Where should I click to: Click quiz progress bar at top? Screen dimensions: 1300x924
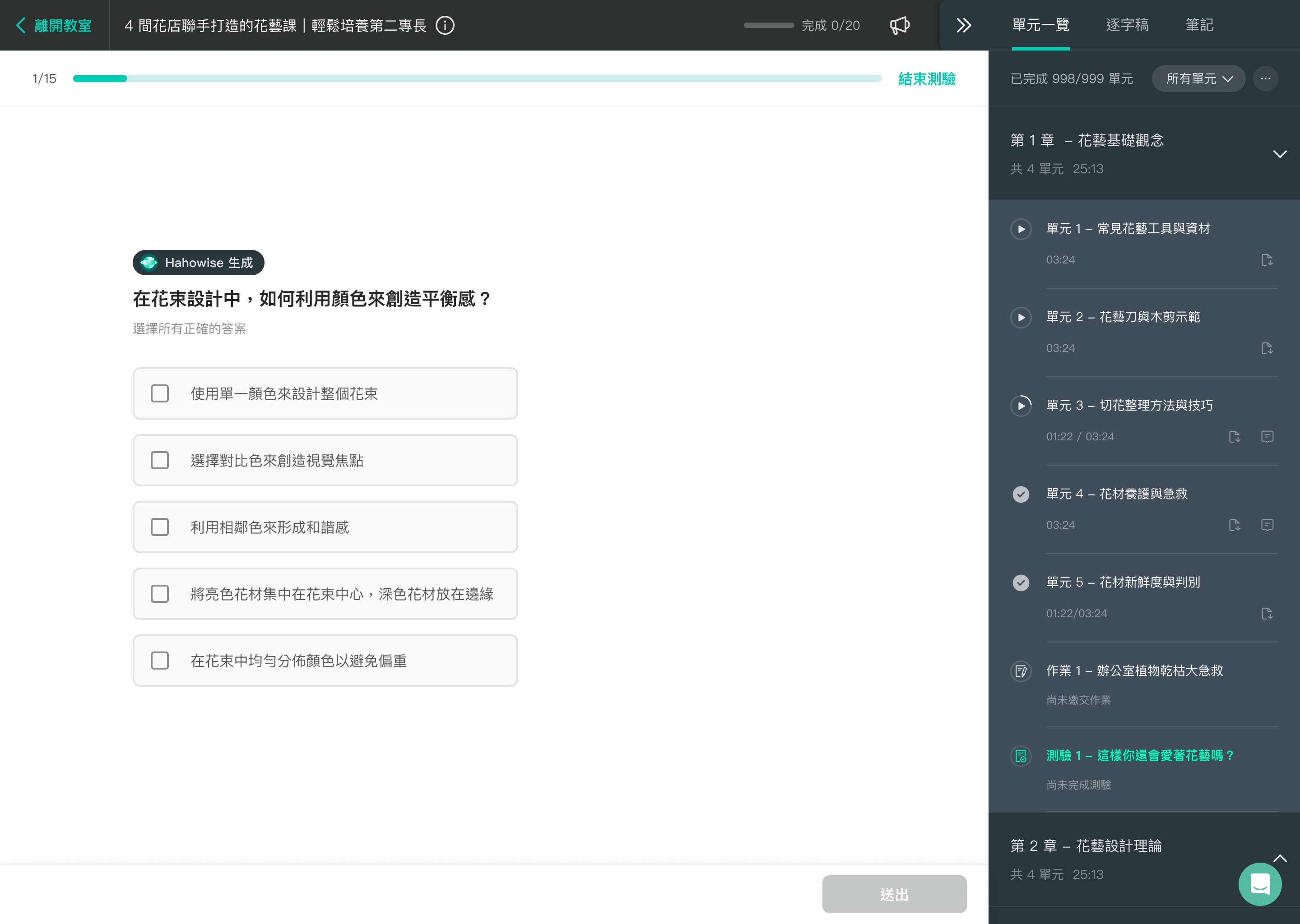coord(477,79)
